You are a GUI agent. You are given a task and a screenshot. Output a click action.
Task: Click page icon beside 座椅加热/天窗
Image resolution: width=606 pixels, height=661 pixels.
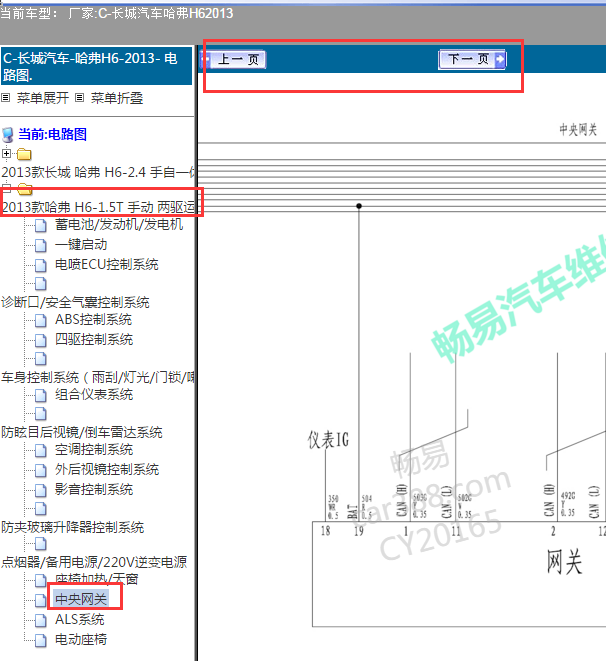click(40, 580)
